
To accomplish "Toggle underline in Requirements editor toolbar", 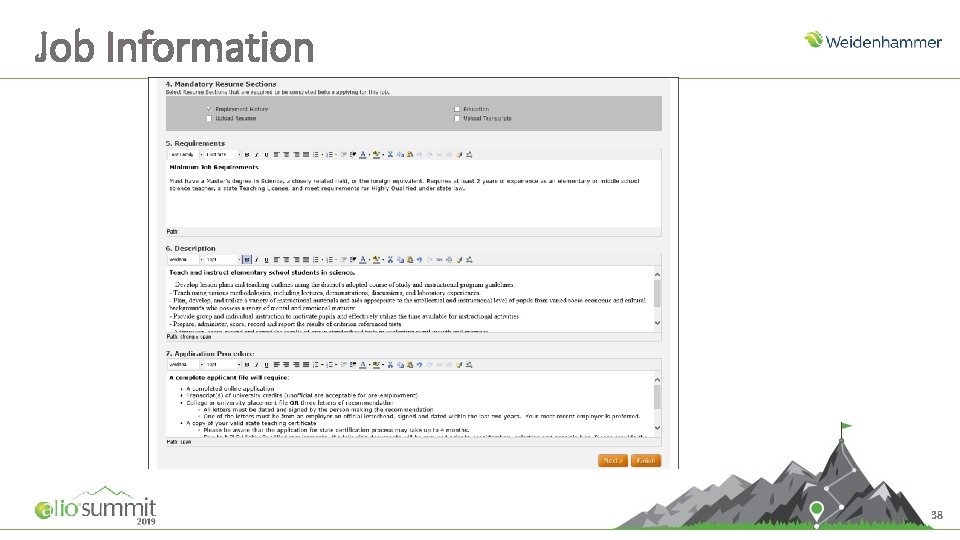I will coord(266,155).
